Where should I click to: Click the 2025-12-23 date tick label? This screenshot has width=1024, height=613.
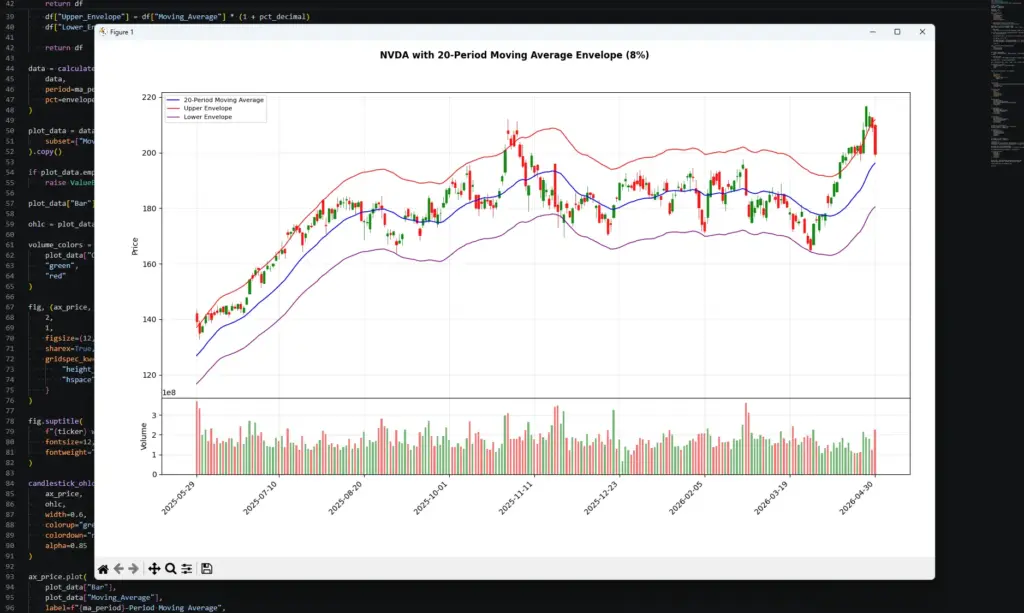(601, 498)
